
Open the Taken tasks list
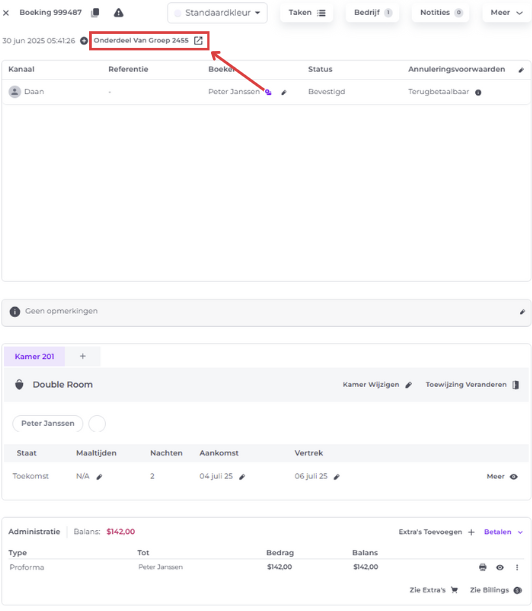pos(307,12)
